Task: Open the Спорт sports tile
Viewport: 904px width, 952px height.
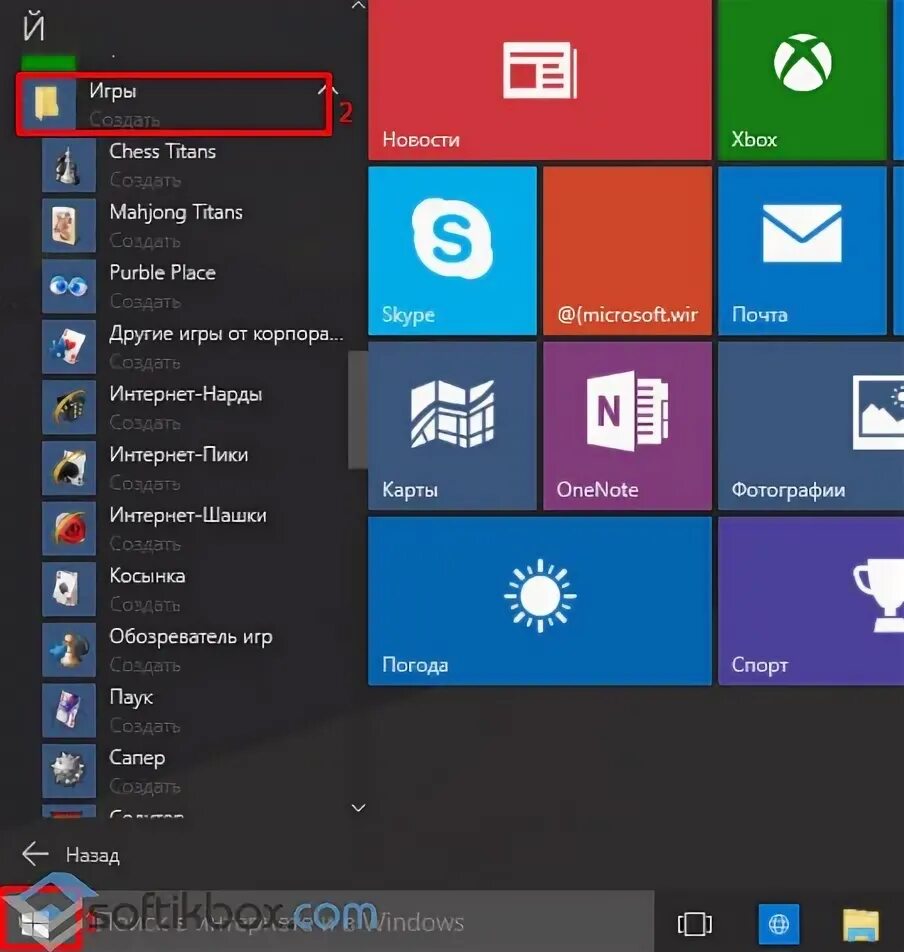Action: (811, 601)
